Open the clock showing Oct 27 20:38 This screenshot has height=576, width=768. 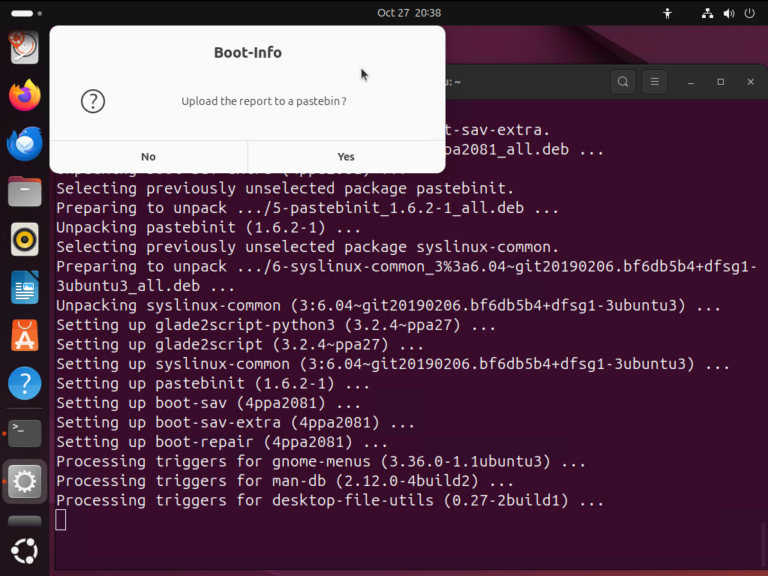(409, 13)
